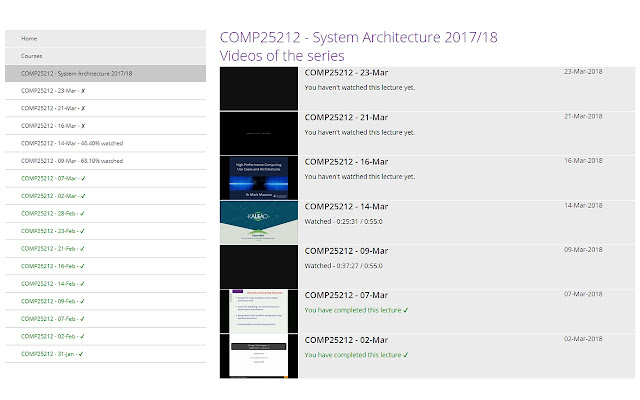
Task: Open sidebar link COMP25212 - 07-Mar
Action: [105, 178]
